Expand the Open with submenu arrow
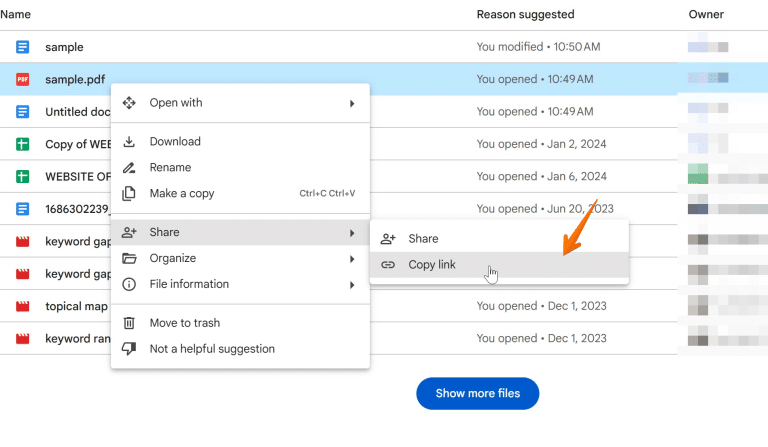Screen dimensions: 768x447 (352, 103)
